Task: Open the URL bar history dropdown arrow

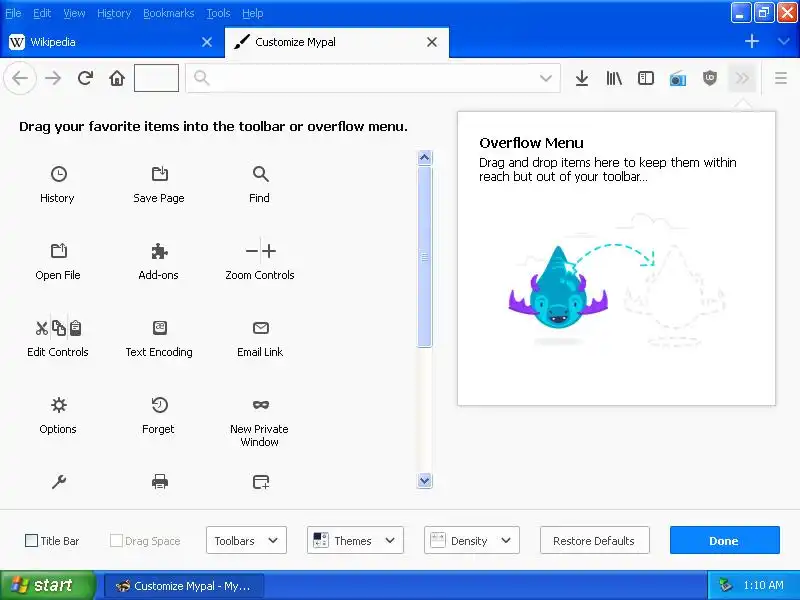Action: [x=546, y=78]
